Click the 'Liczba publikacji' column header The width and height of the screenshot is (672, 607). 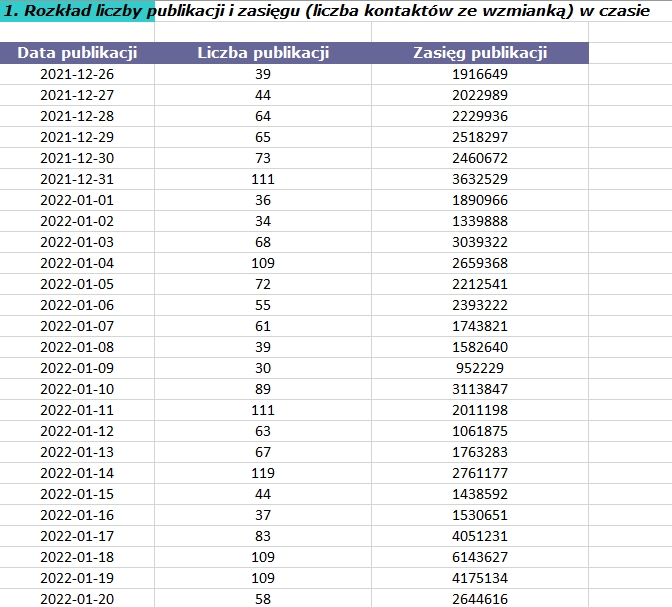tap(263, 53)
